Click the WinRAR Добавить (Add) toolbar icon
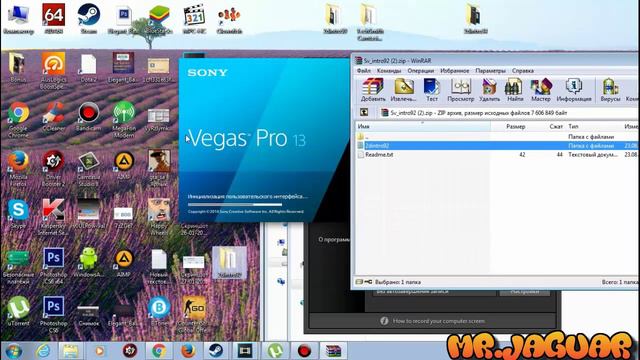The width and height of the screenshot is (640, 360). point(373,90)
